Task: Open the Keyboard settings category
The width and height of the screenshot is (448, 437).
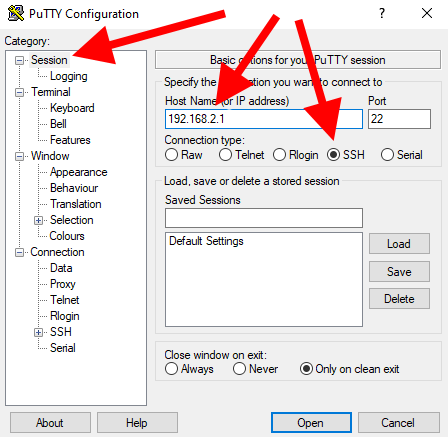Action: (x=72, y=108)
